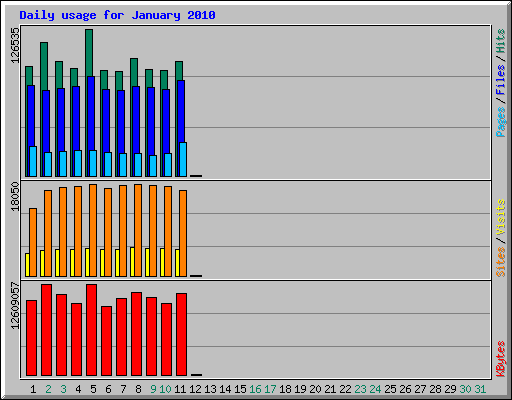
Task: Click day label 5 on the axis
Action: click(x=93, y=389)
